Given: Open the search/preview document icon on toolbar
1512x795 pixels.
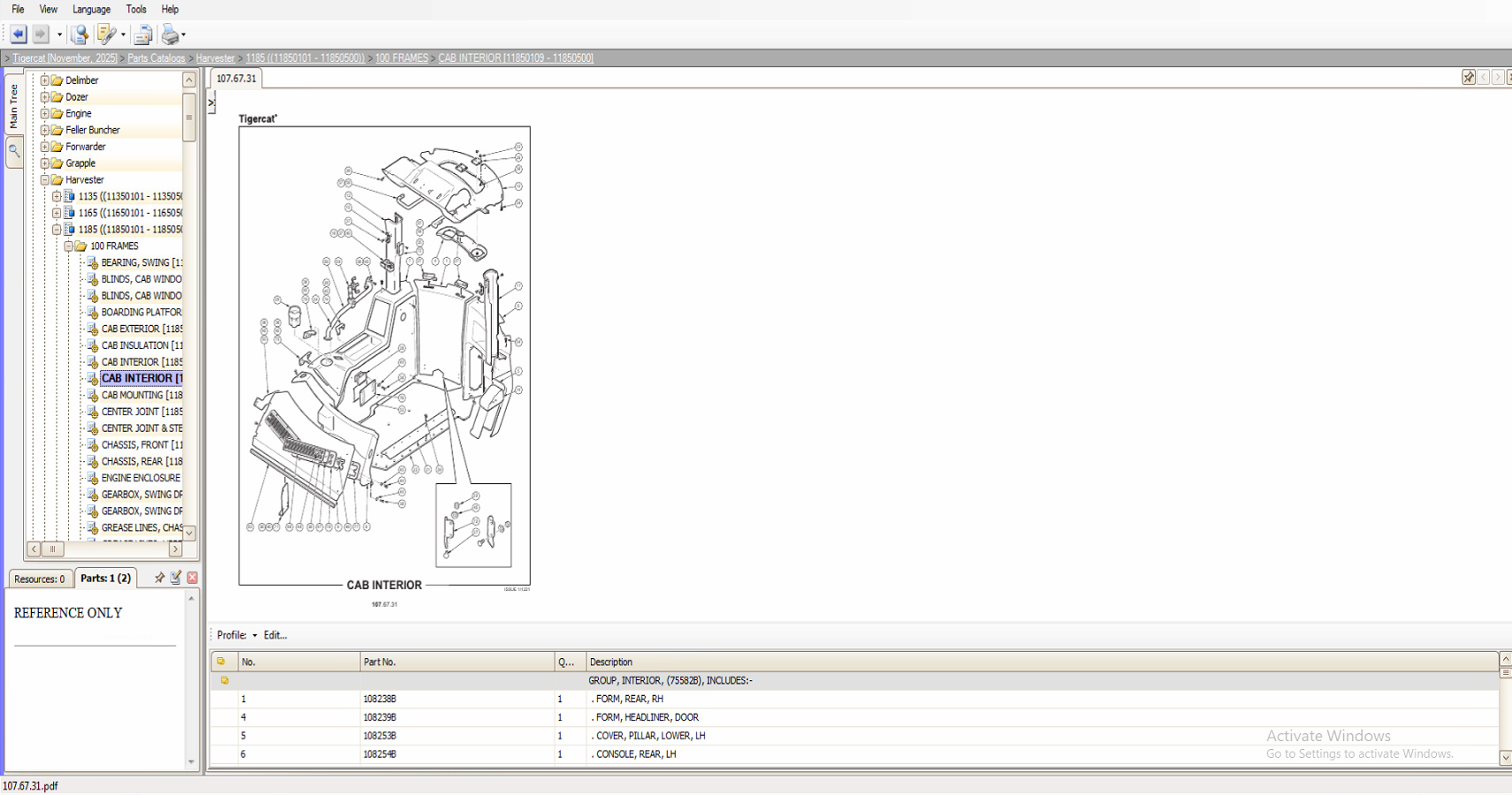Looking at the screenshot, I should pos(79,34).
